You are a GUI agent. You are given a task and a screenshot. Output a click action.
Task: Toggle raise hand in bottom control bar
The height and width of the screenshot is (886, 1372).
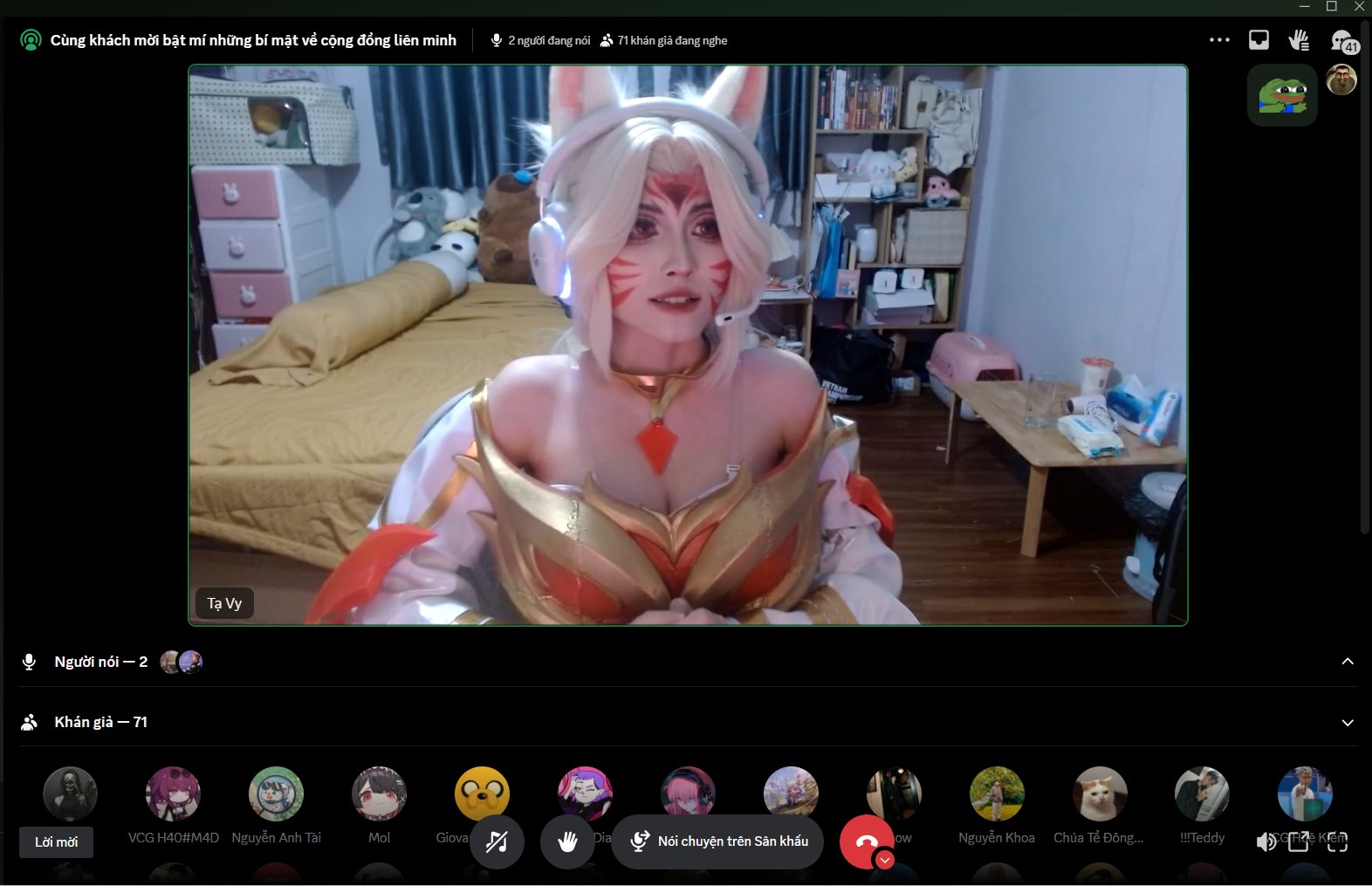point(567,841)
